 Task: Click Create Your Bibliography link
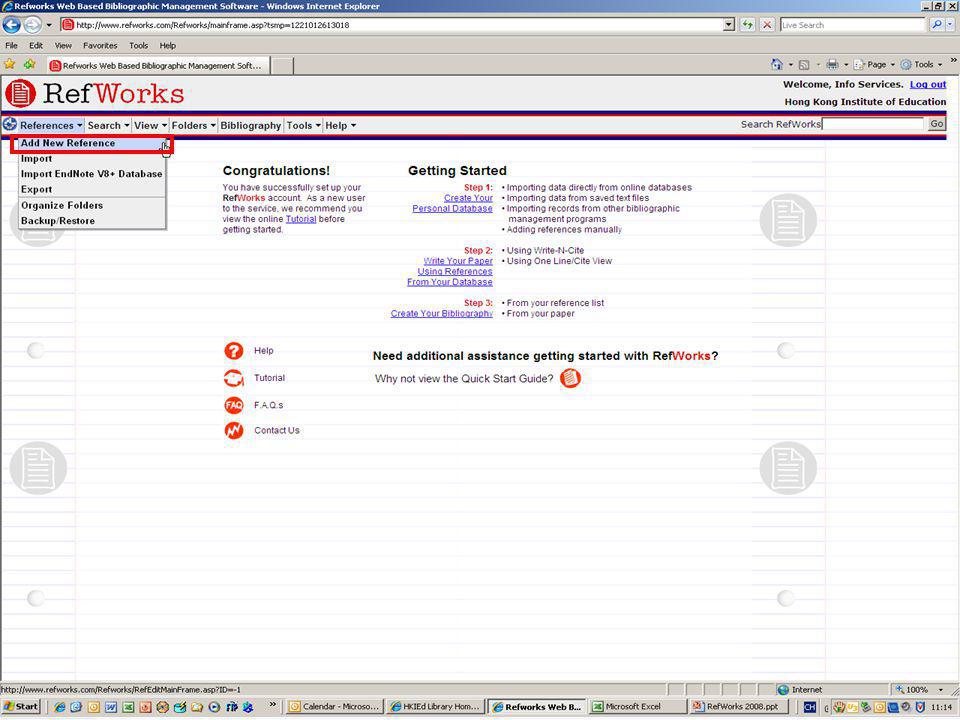point(441,313)
